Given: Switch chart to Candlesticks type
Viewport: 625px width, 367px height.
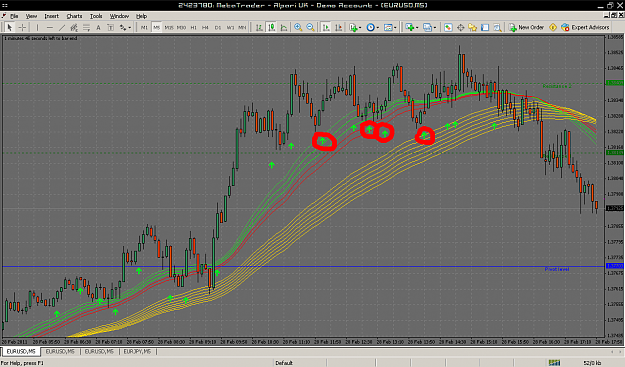Looking at the screenshot, I should coord(271,27).
